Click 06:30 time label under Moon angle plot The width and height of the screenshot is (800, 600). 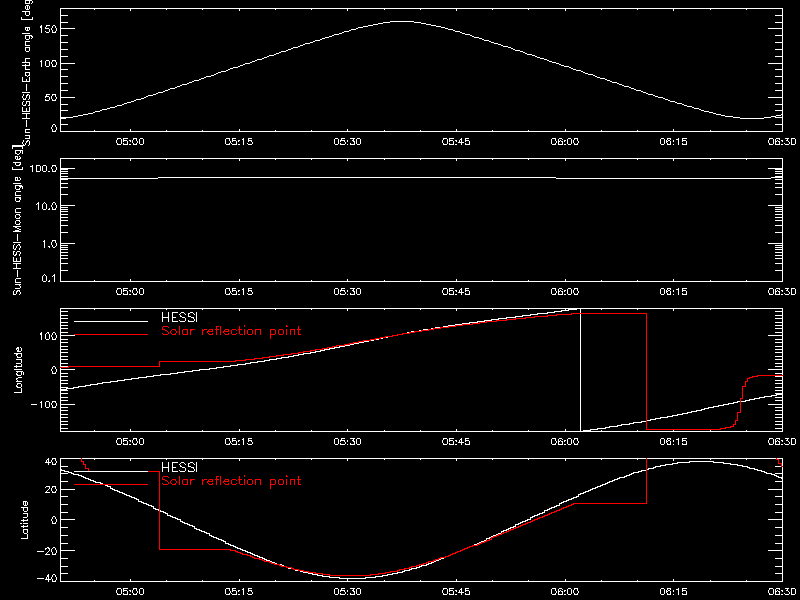pyautogui.click(x=782, y=292)
